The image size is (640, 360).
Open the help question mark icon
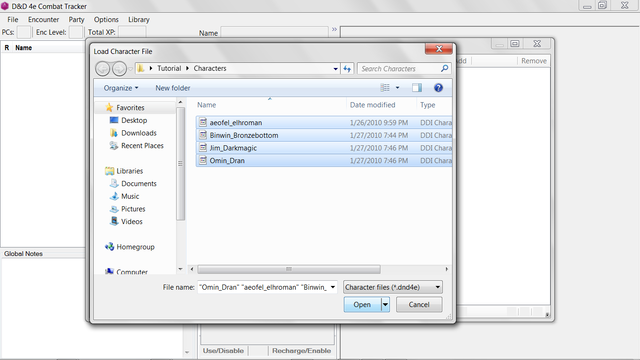coord(438,88)
